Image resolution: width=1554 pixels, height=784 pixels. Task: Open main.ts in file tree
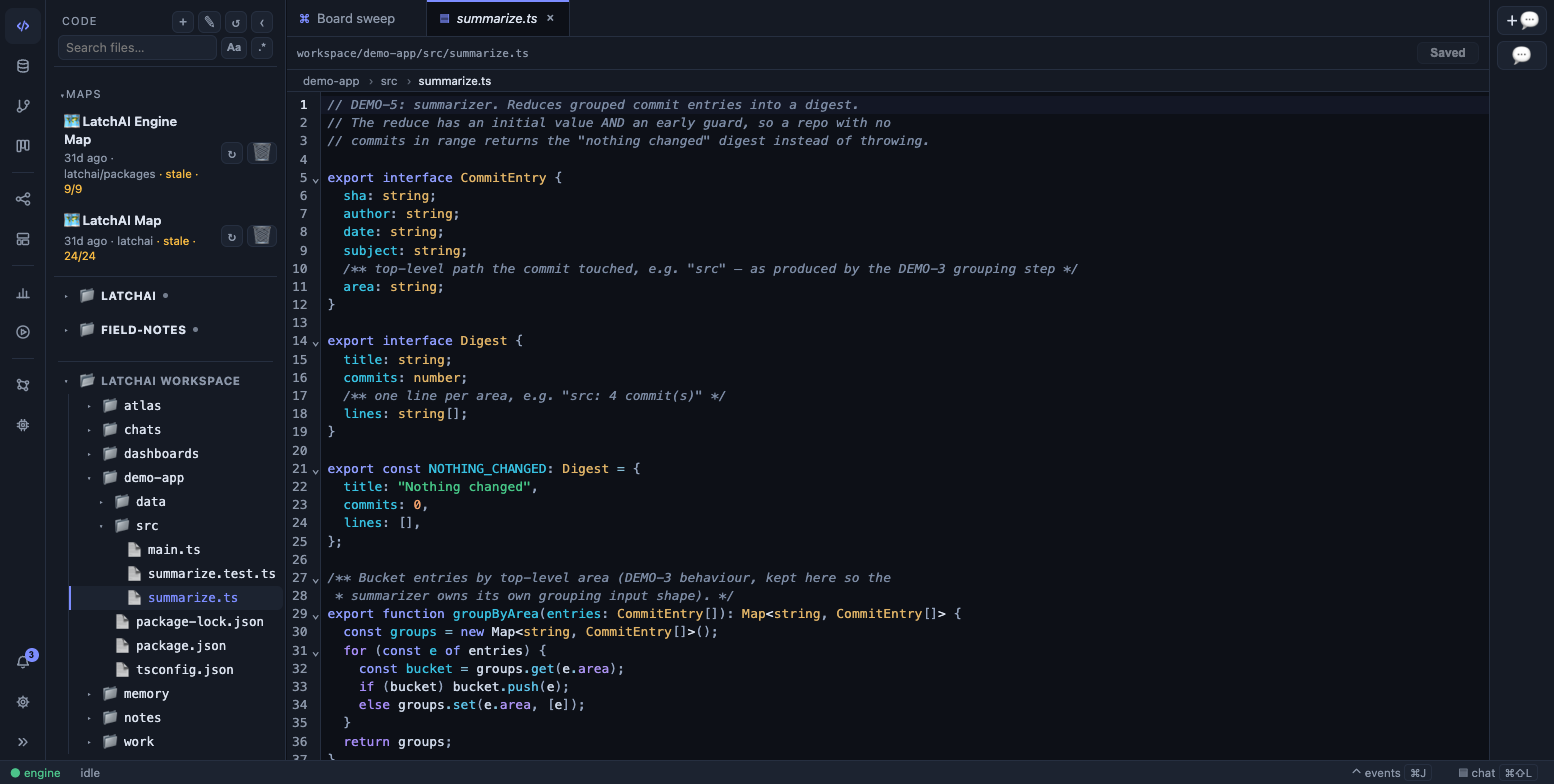[x=176, y=549]
